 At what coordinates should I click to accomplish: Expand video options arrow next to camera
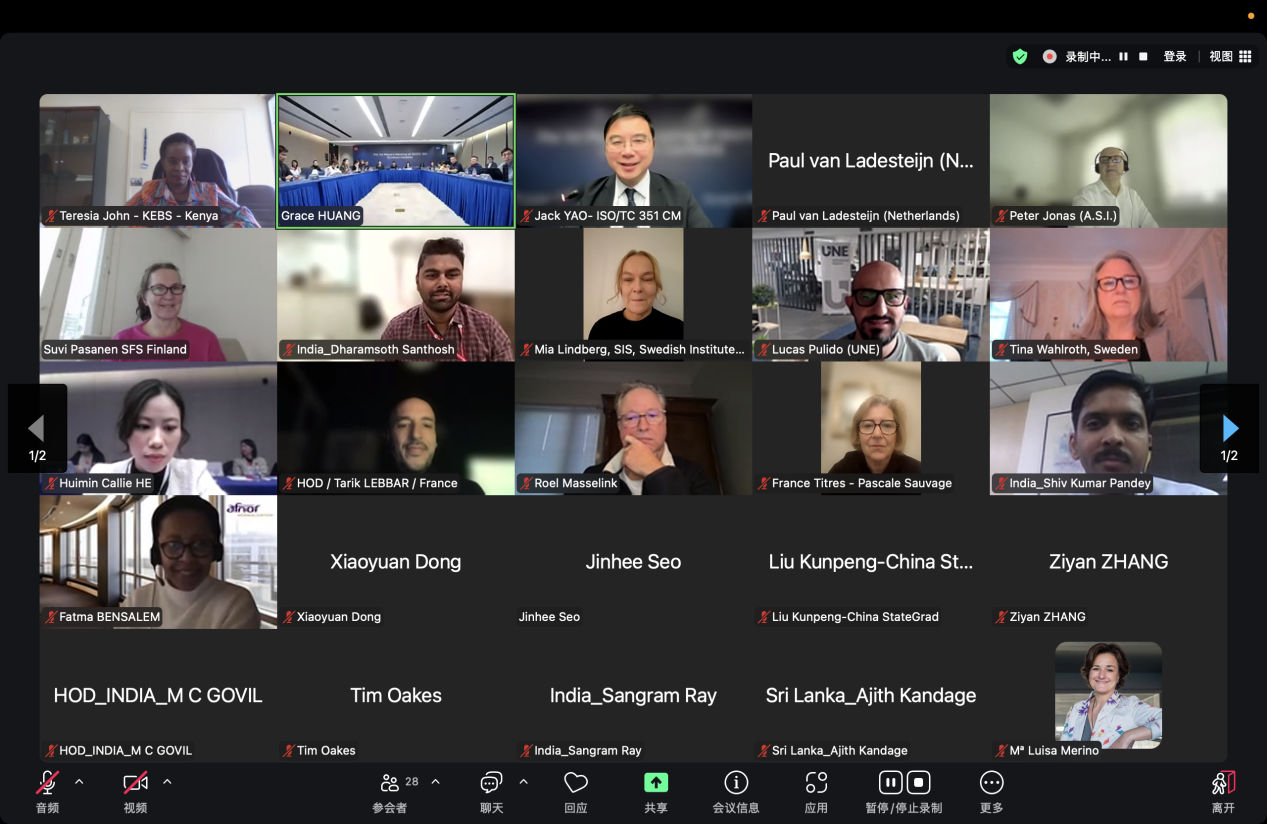(x=167, y=782)
